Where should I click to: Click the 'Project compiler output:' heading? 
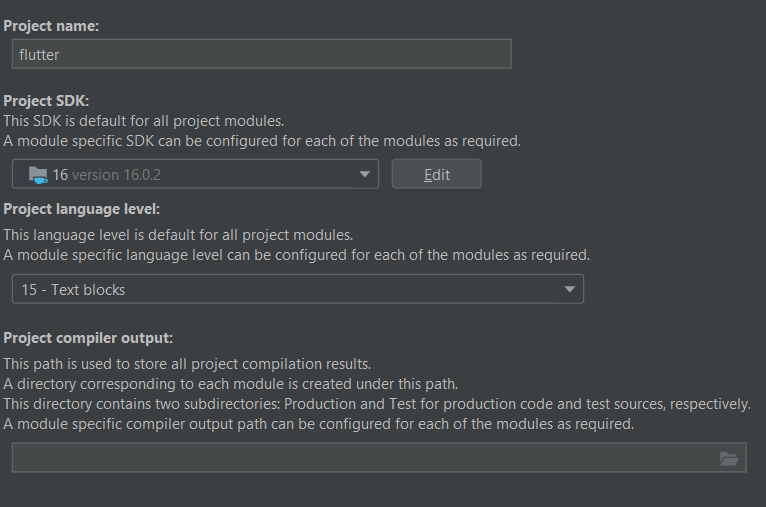[88, 337]
